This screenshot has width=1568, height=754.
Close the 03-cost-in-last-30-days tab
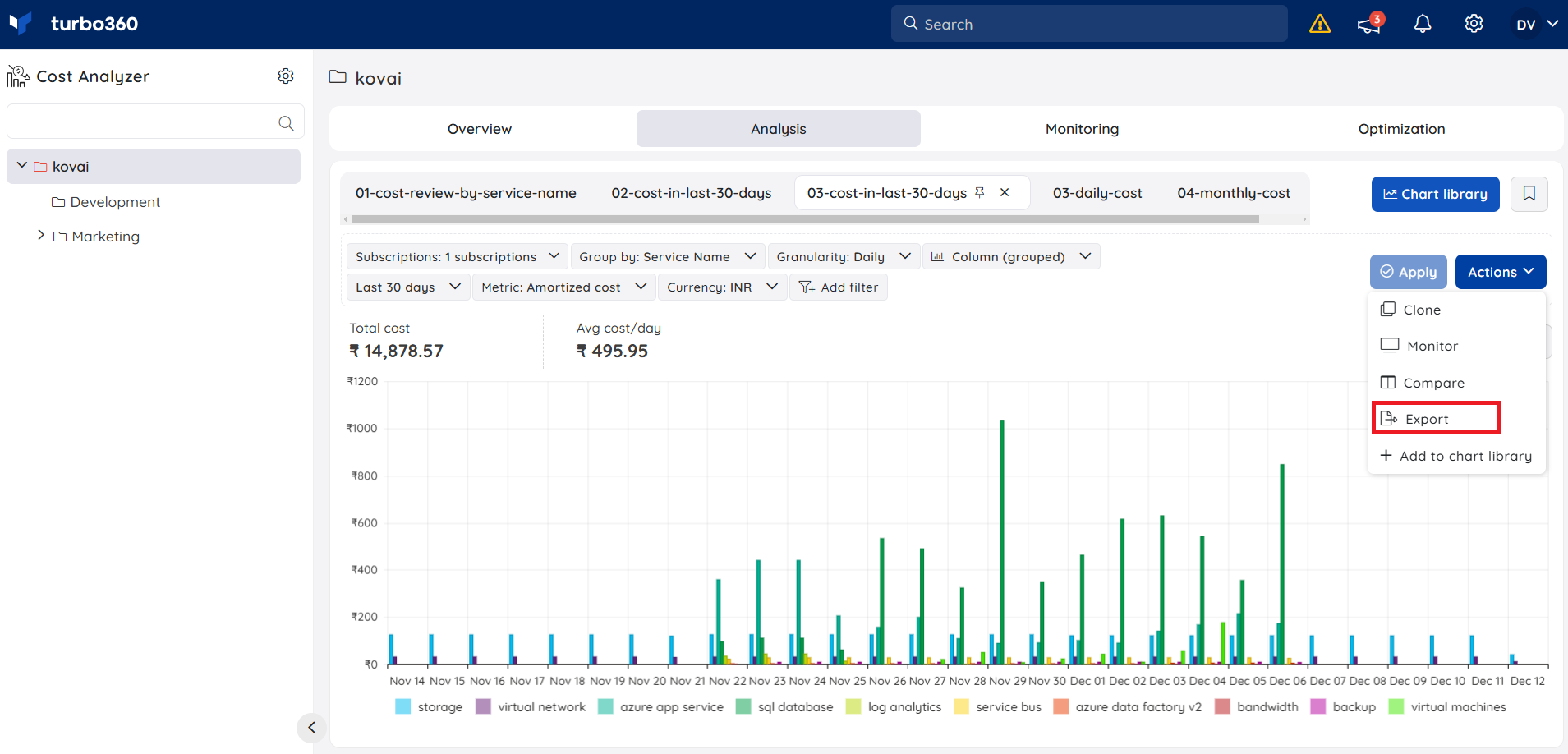click(1005, 192)
